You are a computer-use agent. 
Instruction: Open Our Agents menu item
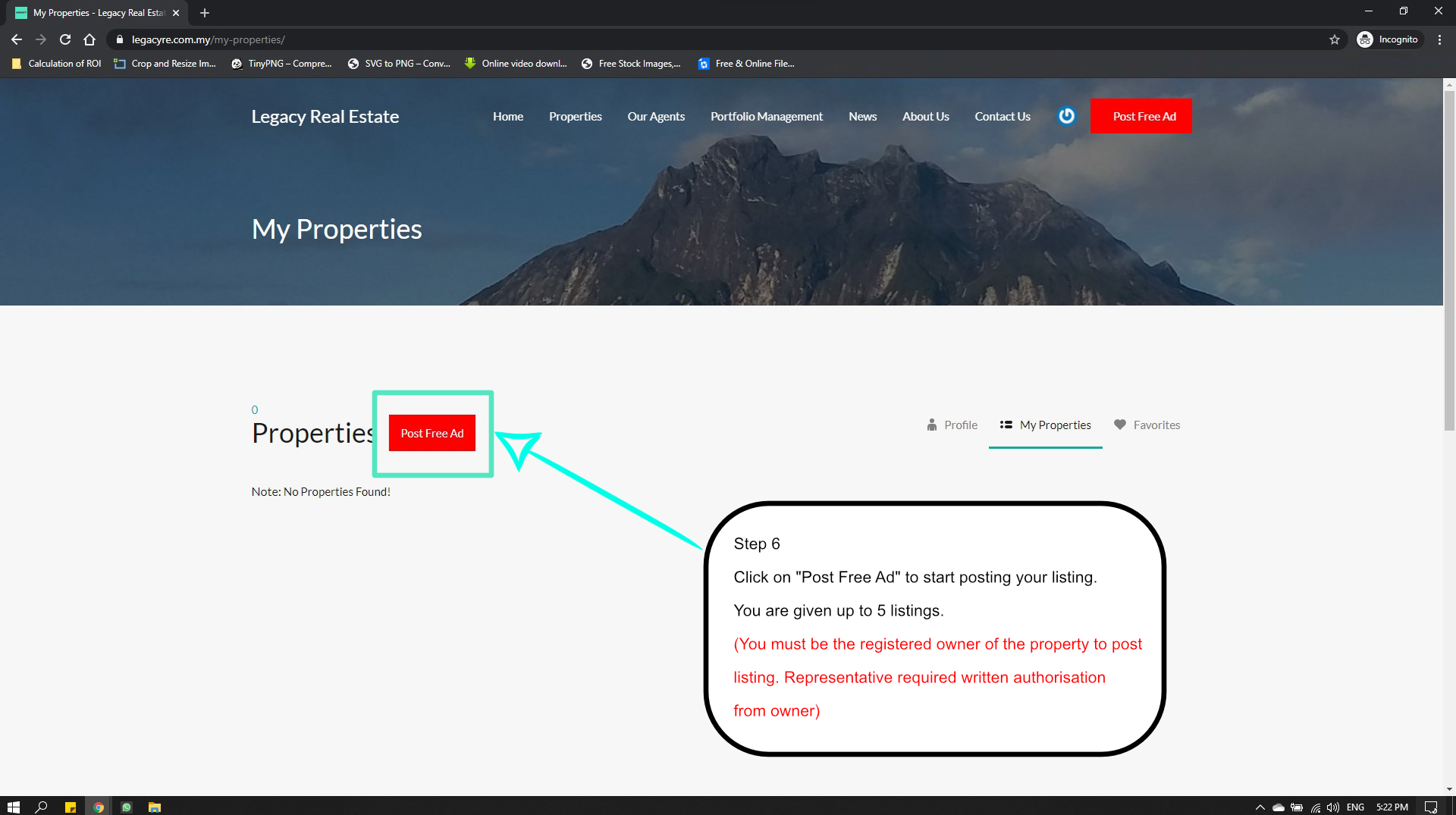tap(656, 116)
